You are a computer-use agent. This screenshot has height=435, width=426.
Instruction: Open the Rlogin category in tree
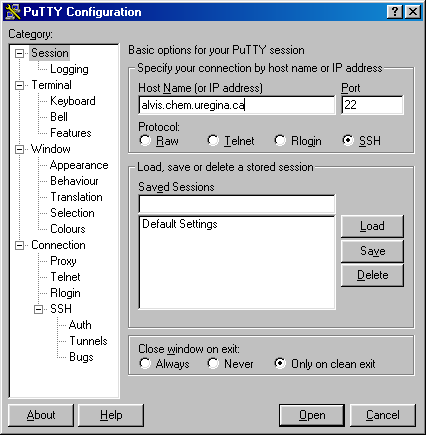pos(65,293)
